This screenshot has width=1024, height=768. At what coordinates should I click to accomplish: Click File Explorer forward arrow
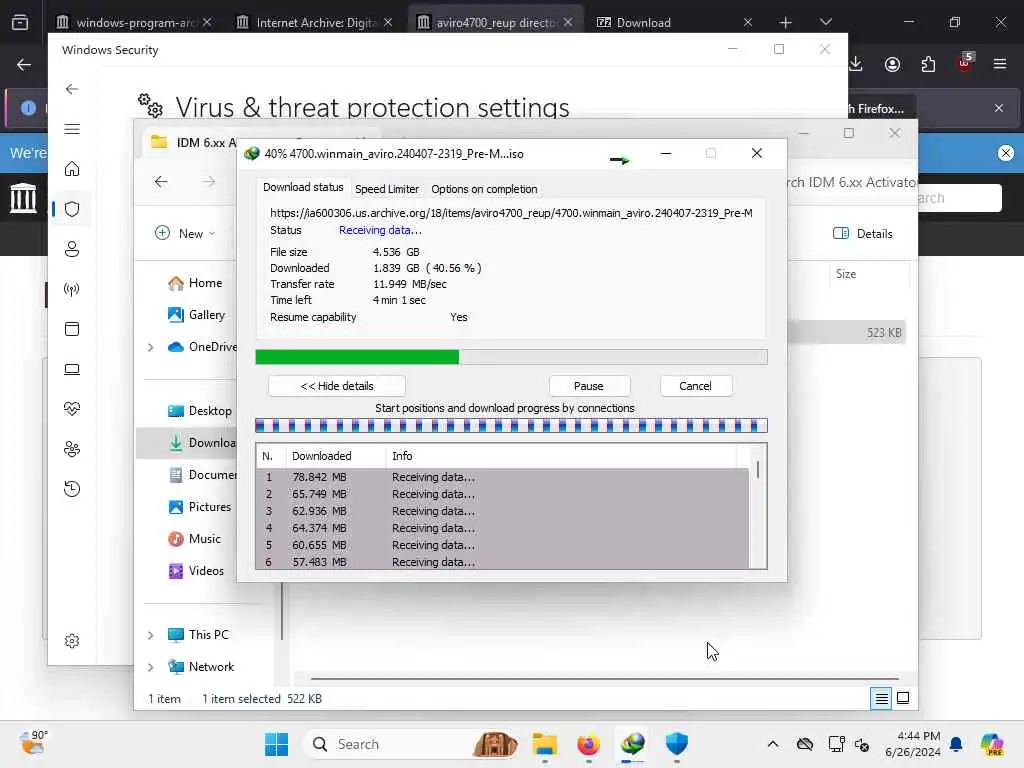click(x=209, y=182)
